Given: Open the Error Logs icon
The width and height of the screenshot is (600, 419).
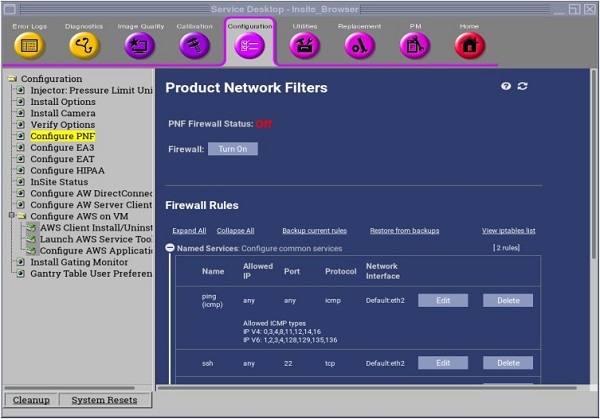Looking at the screenshot, I should click(29, 45).
